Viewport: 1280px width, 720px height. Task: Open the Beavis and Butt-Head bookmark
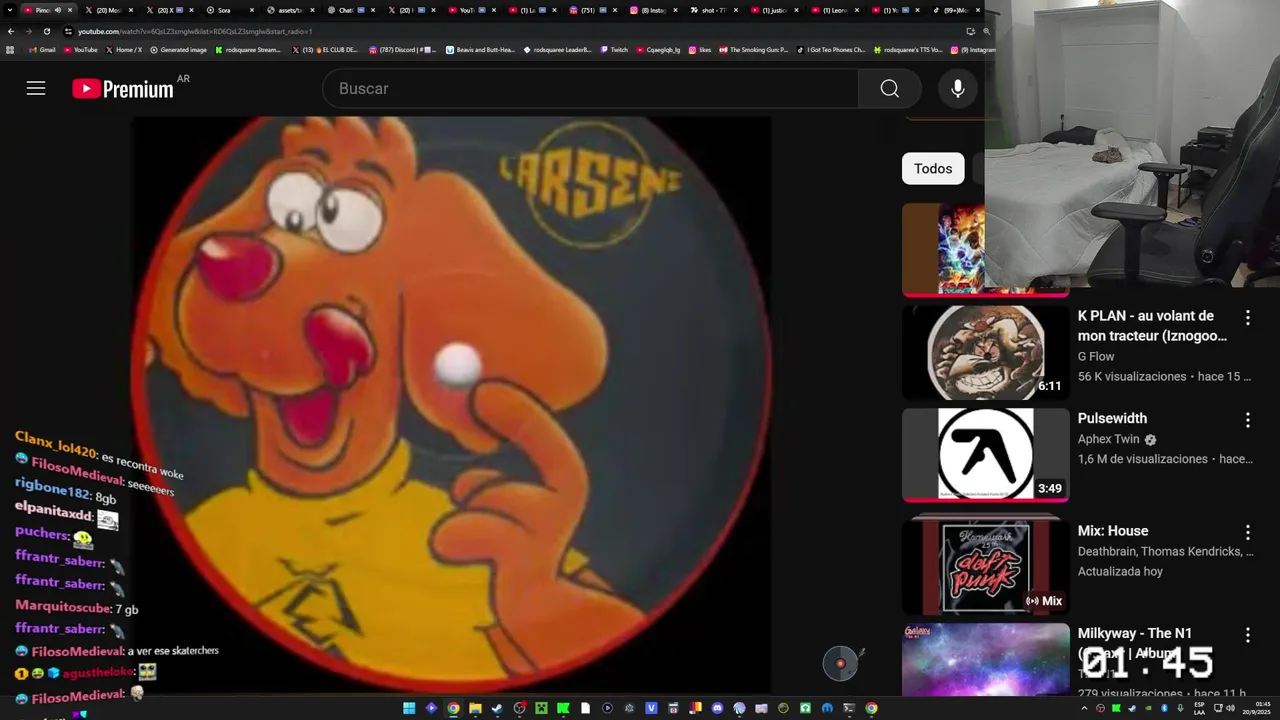pos(480,50)
